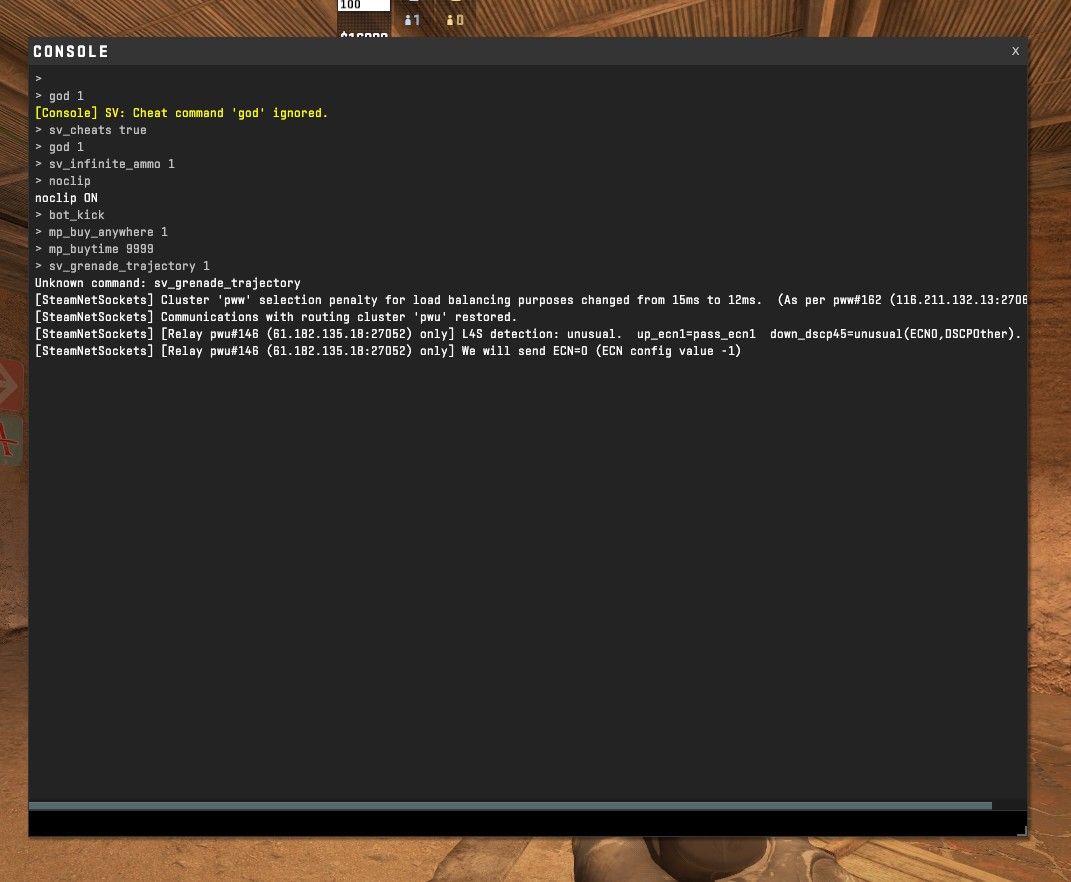The height and width of the screenshot is (882, 1071).
Task: Click the console horizontal scrollbar thumb
Action: (510, 805)
